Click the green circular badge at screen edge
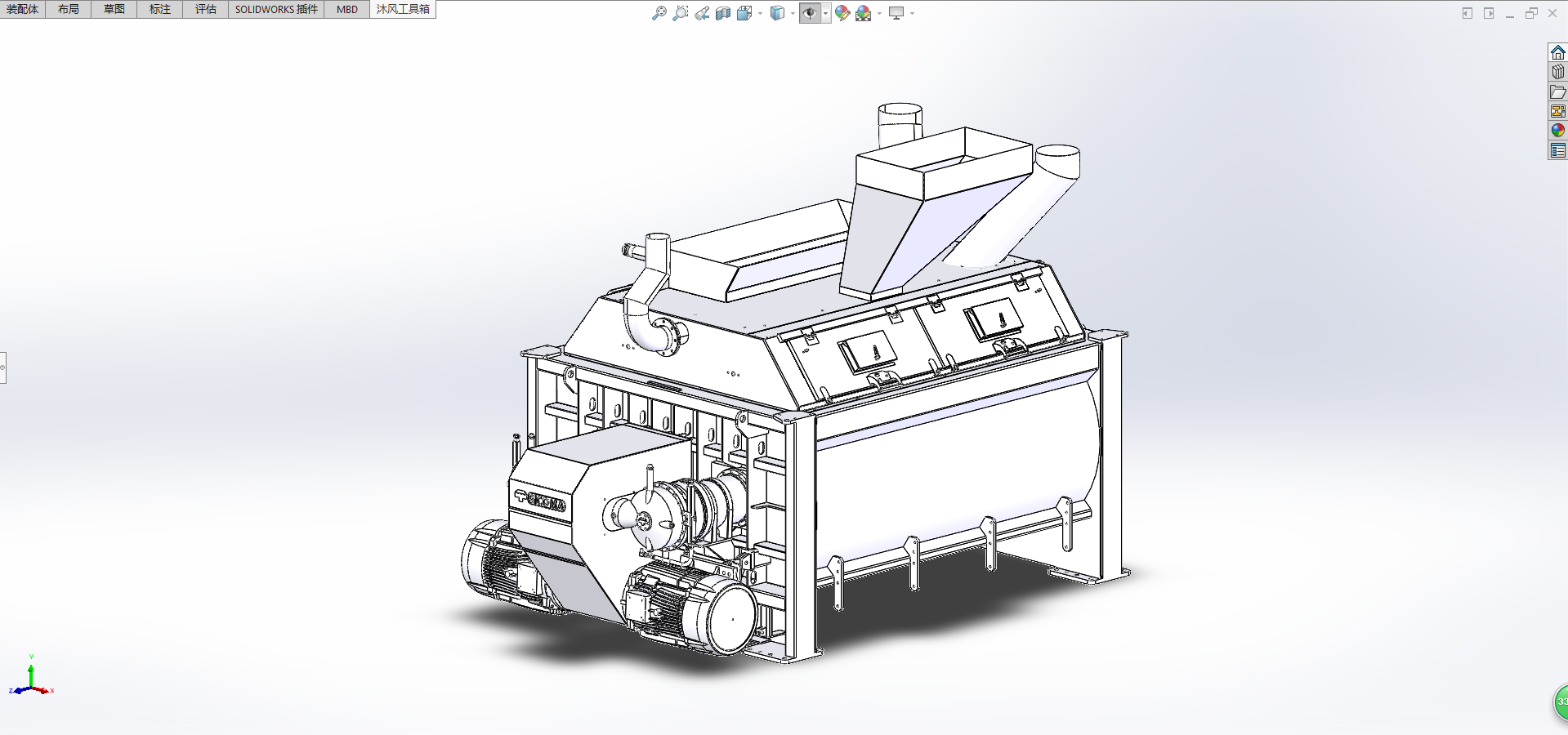1568x735 pixels. (x=1561, y=702)
